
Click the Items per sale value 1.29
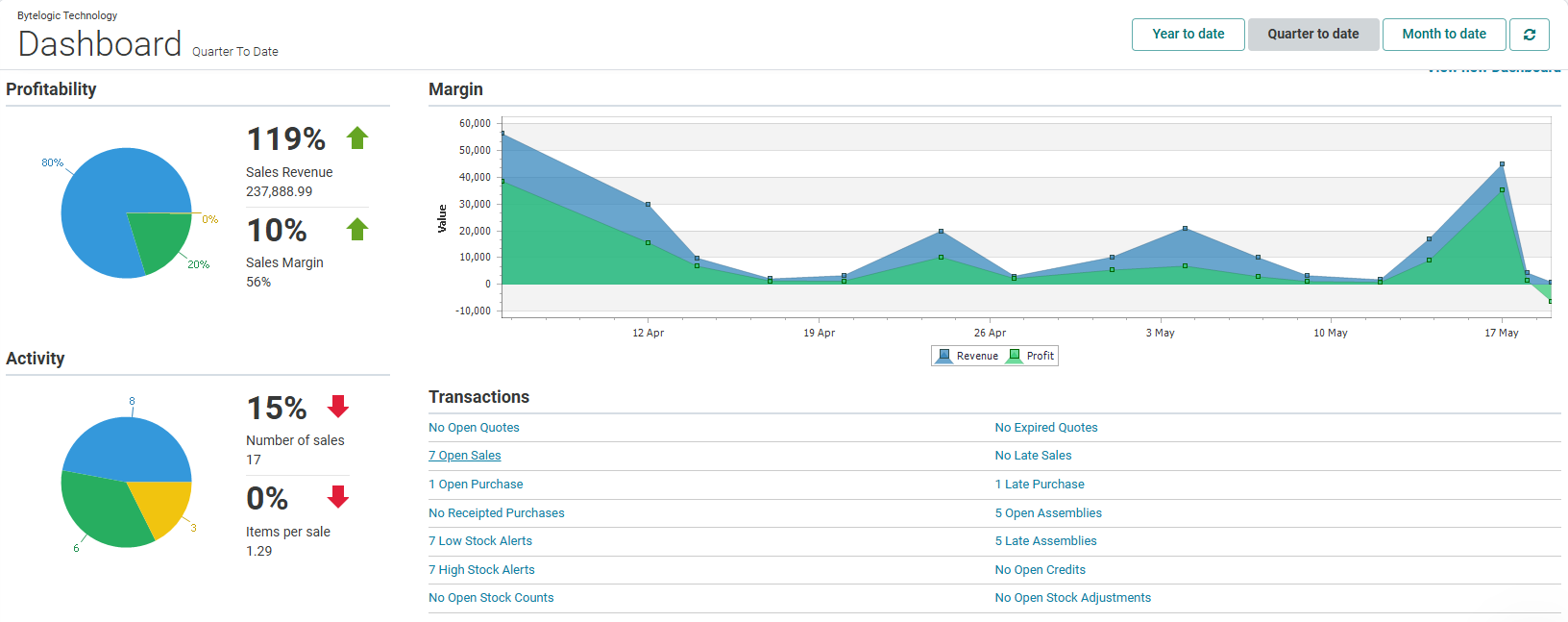[258, 551]
